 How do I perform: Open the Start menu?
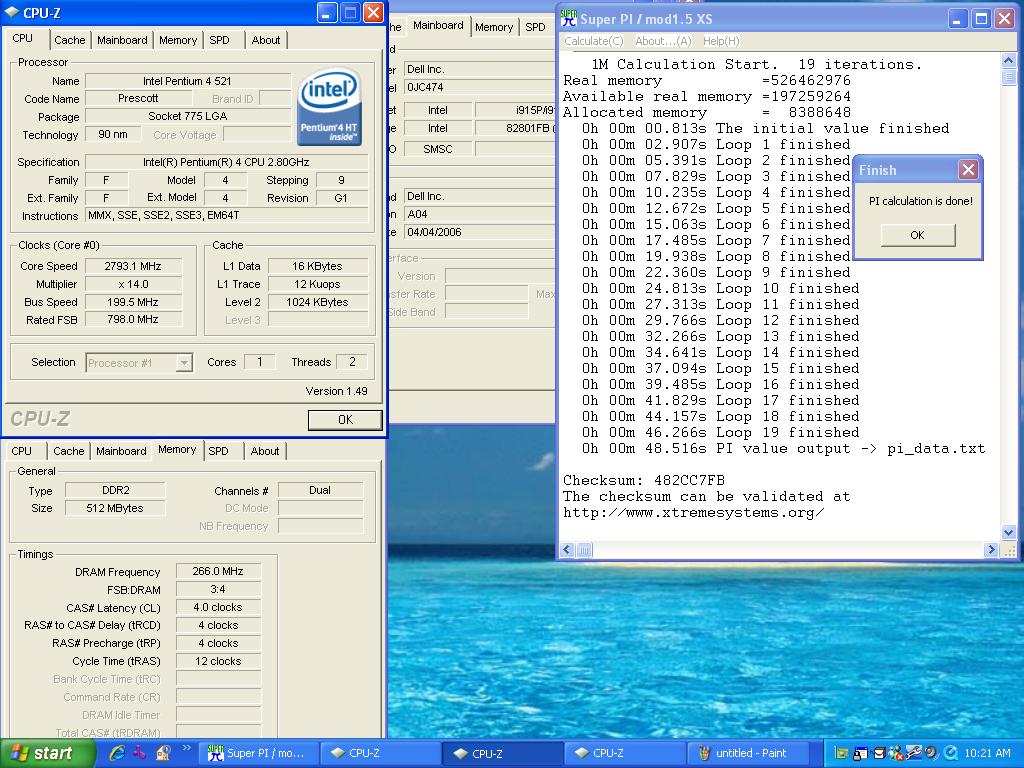coord(48,753)
